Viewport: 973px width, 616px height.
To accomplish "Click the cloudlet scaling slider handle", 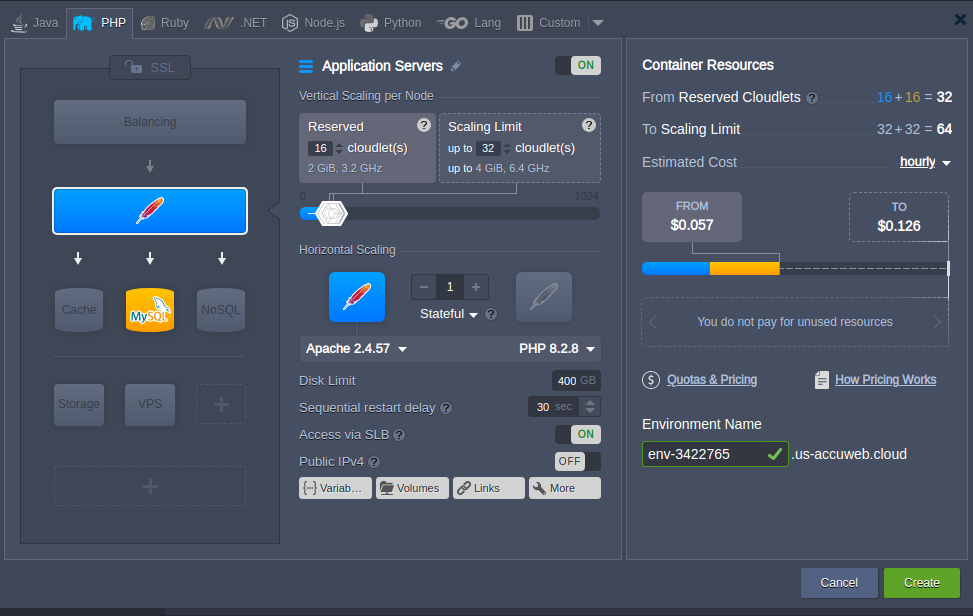I will pos(330,212).
